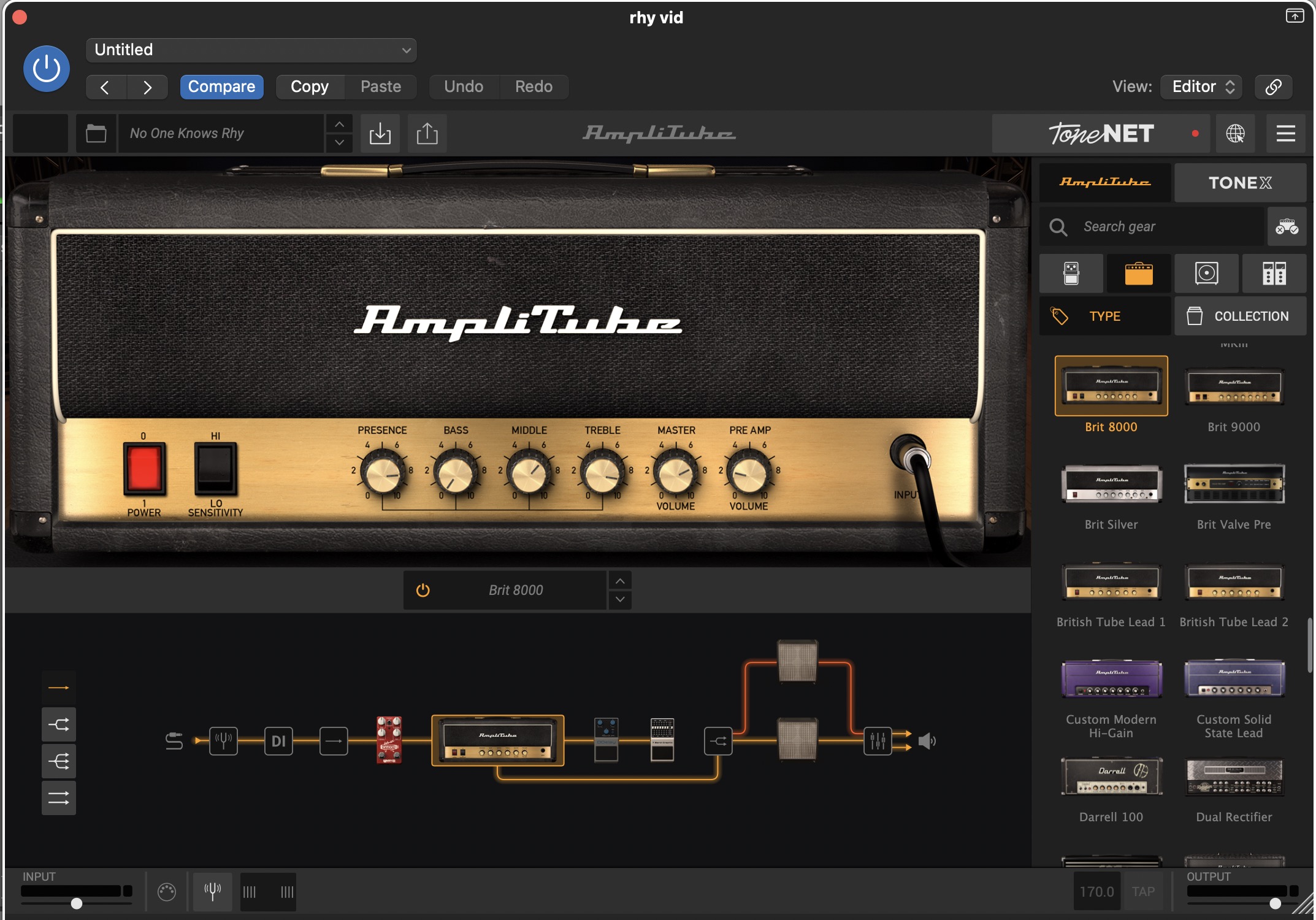
Task: Open the hamburger main menu
Action: click(x=1285, y=133)
